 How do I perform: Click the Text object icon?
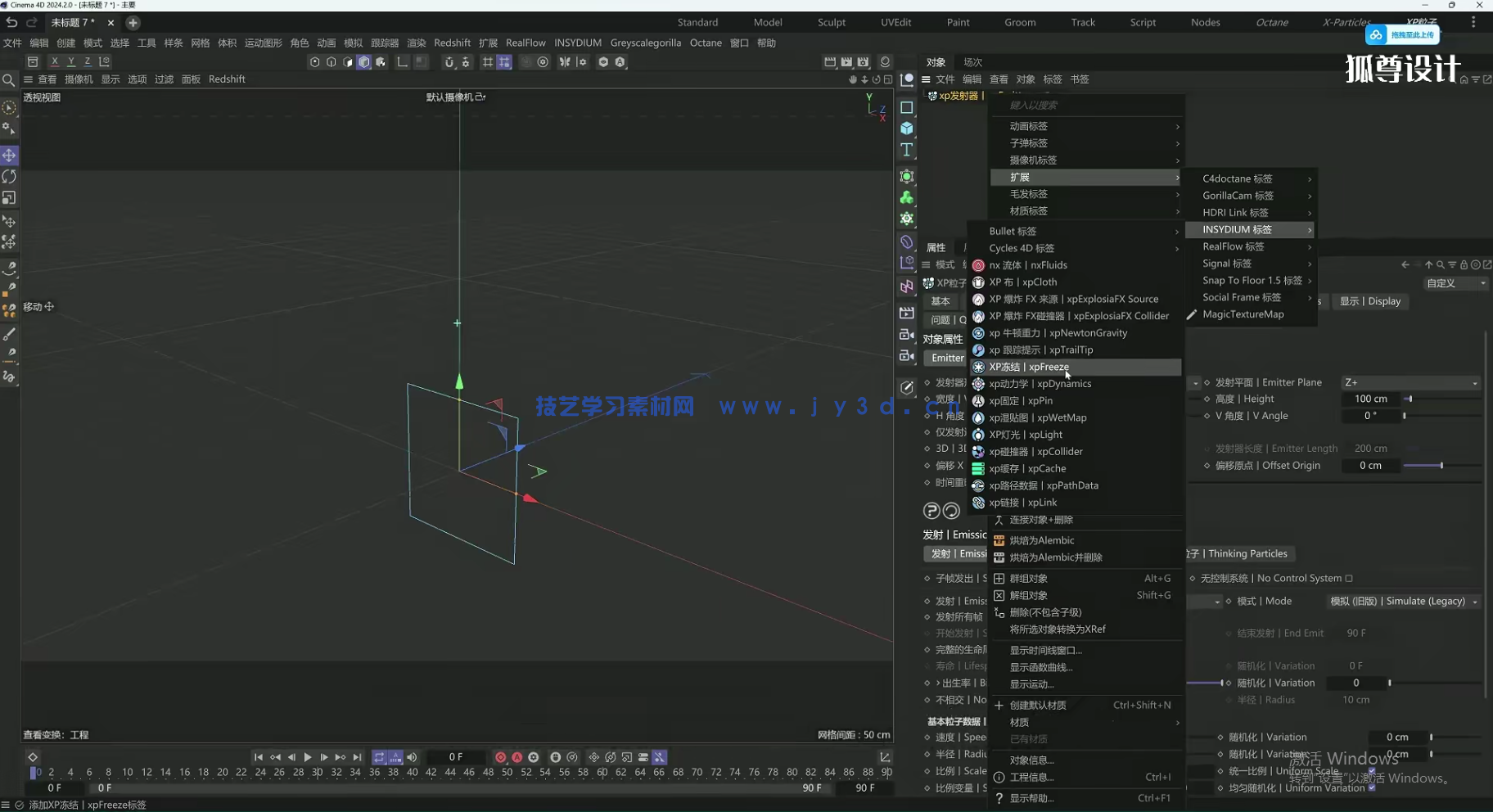pyautogui.click(x=907, y=150)
